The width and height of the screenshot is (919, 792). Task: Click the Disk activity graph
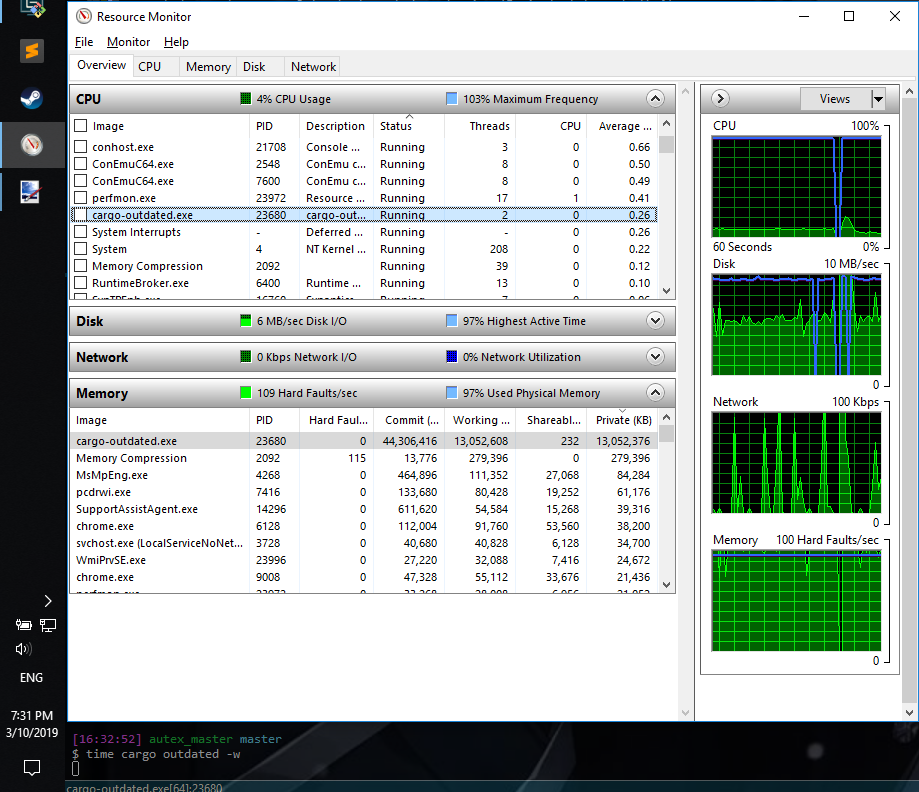pyautogui.click(x=796, y=325)
